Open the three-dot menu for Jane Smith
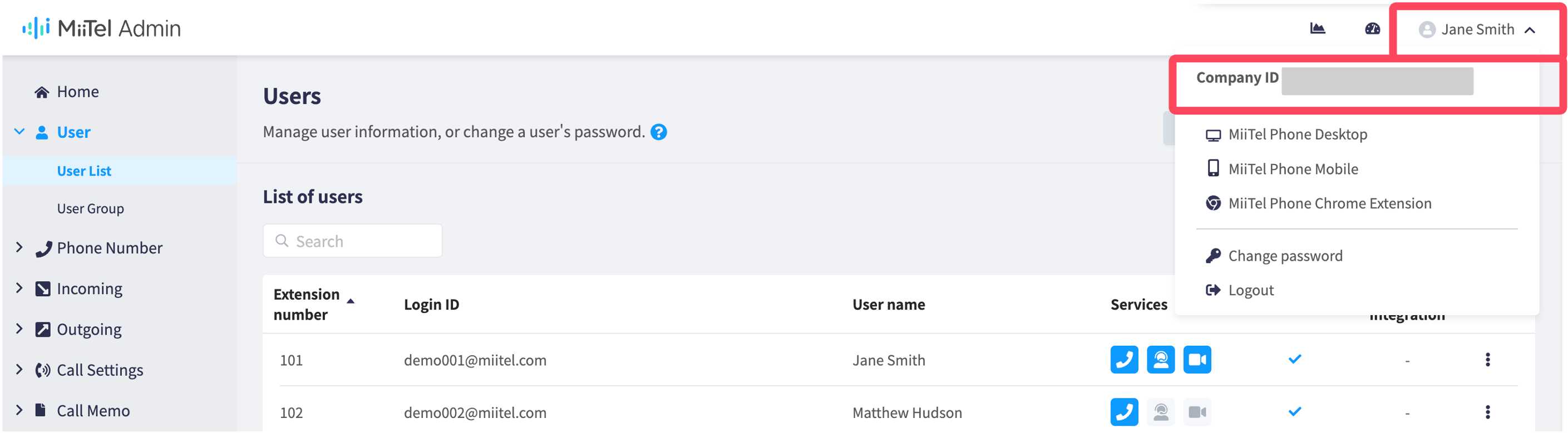This screenshot has height=433, width=1568. pyautogui.click(x=1487, y=360)
